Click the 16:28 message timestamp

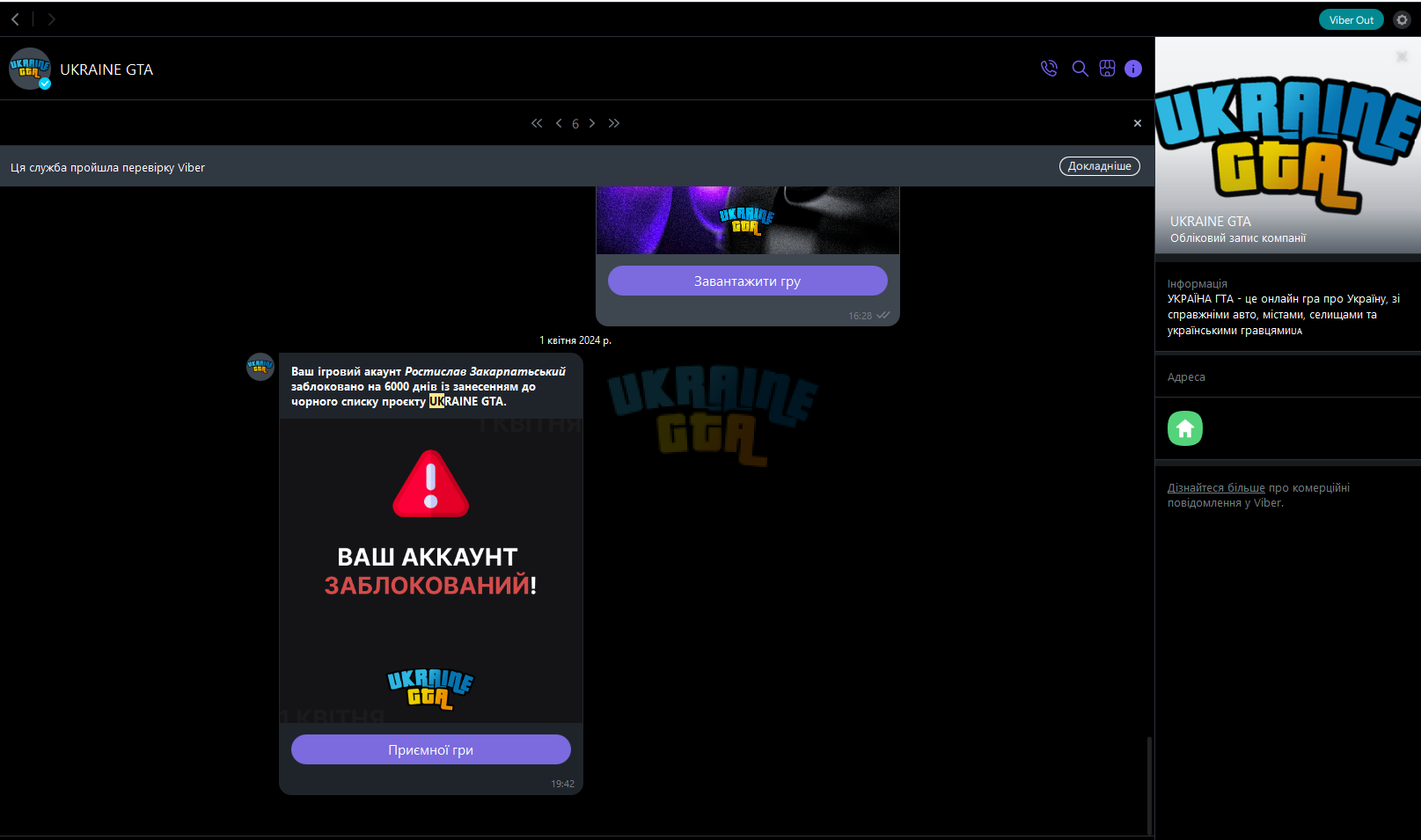point(861,316)
